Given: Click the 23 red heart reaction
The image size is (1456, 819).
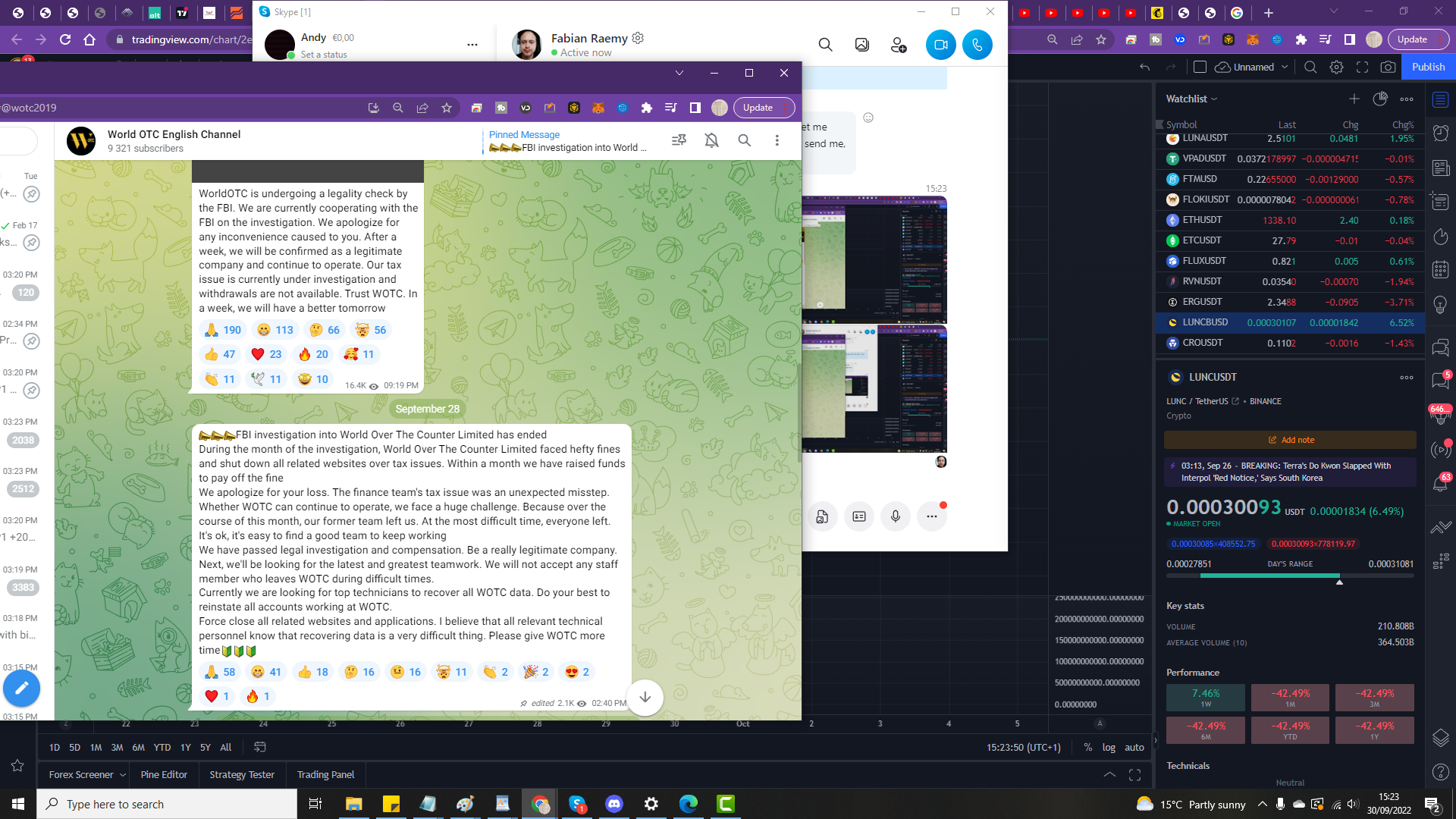Looking at the screenshot, I should pos(266,354).
